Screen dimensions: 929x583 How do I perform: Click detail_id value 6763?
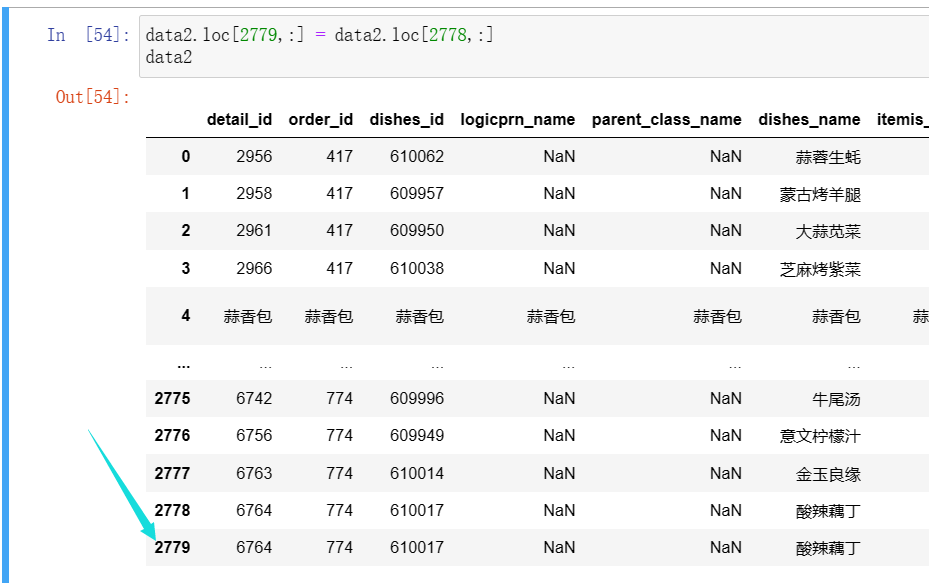(x=254, y=473)
